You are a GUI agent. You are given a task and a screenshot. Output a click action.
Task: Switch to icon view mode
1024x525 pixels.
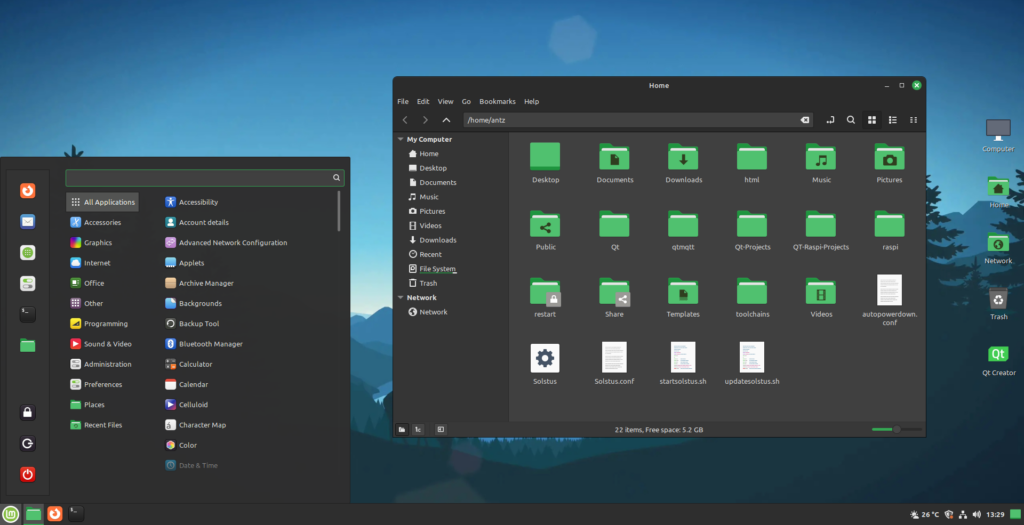coord(872,120)
